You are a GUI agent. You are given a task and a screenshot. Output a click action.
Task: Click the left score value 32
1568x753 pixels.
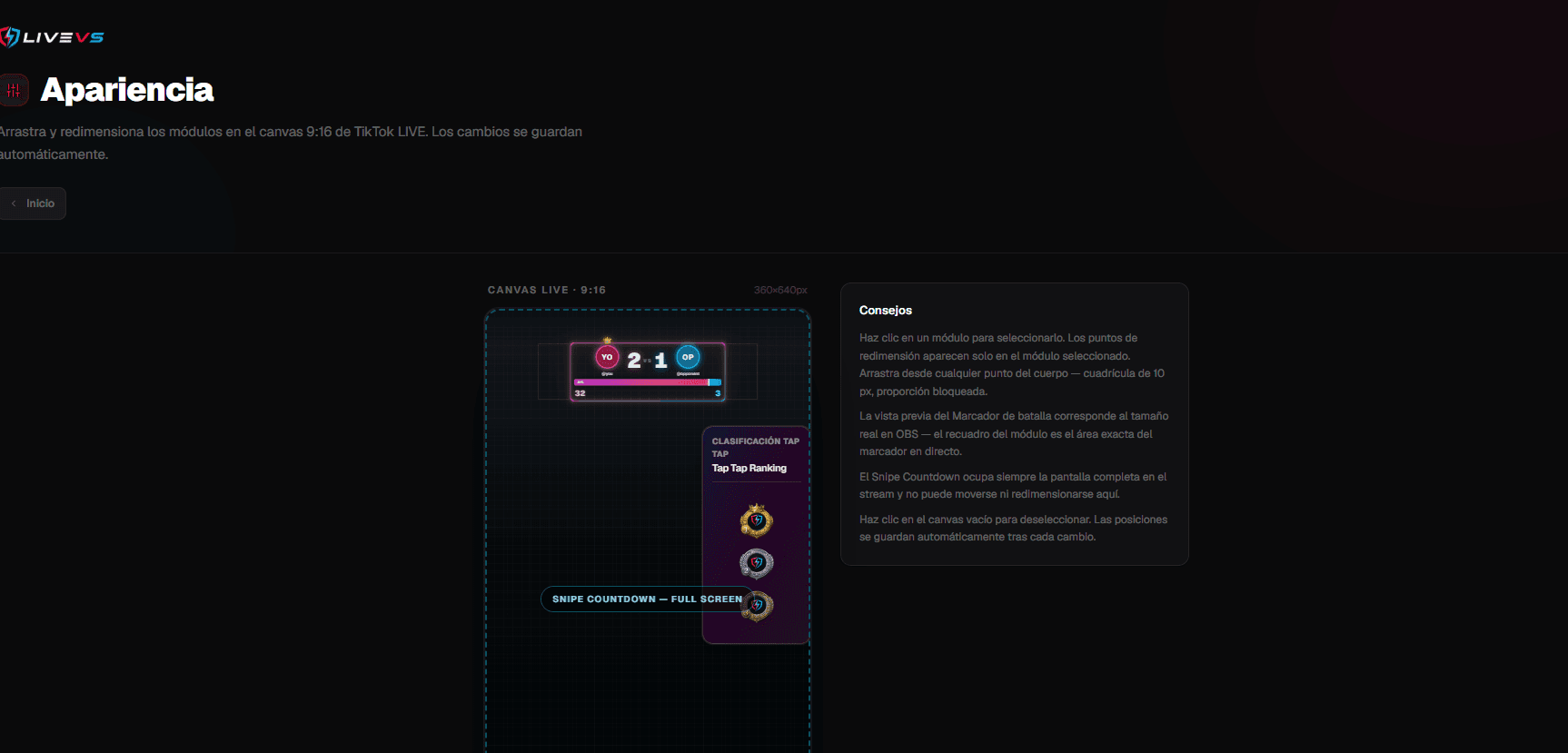580,393
